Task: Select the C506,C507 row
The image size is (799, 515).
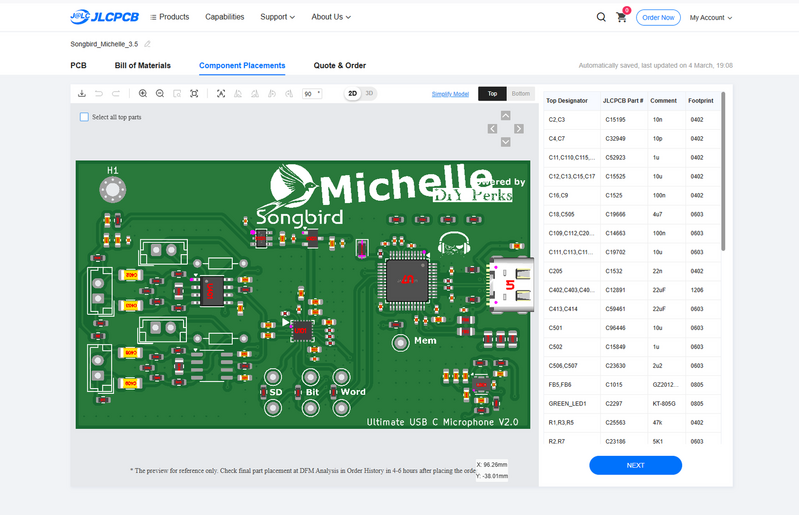Action: tap(632, 366)
